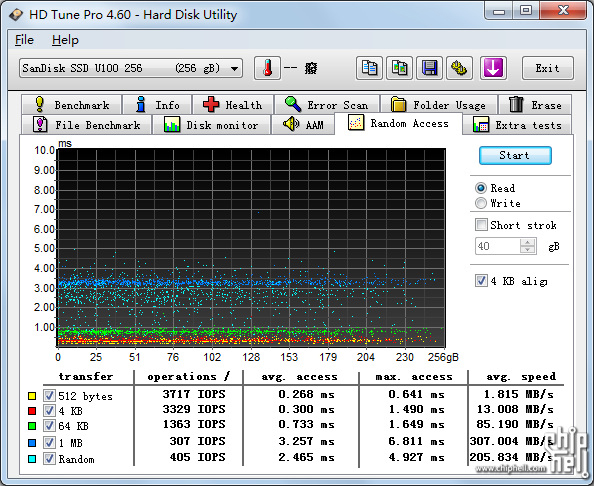The height and width of the screenshot is (486, 594).
Task: Open the Health tab with red cross
Action: (233, 105)
